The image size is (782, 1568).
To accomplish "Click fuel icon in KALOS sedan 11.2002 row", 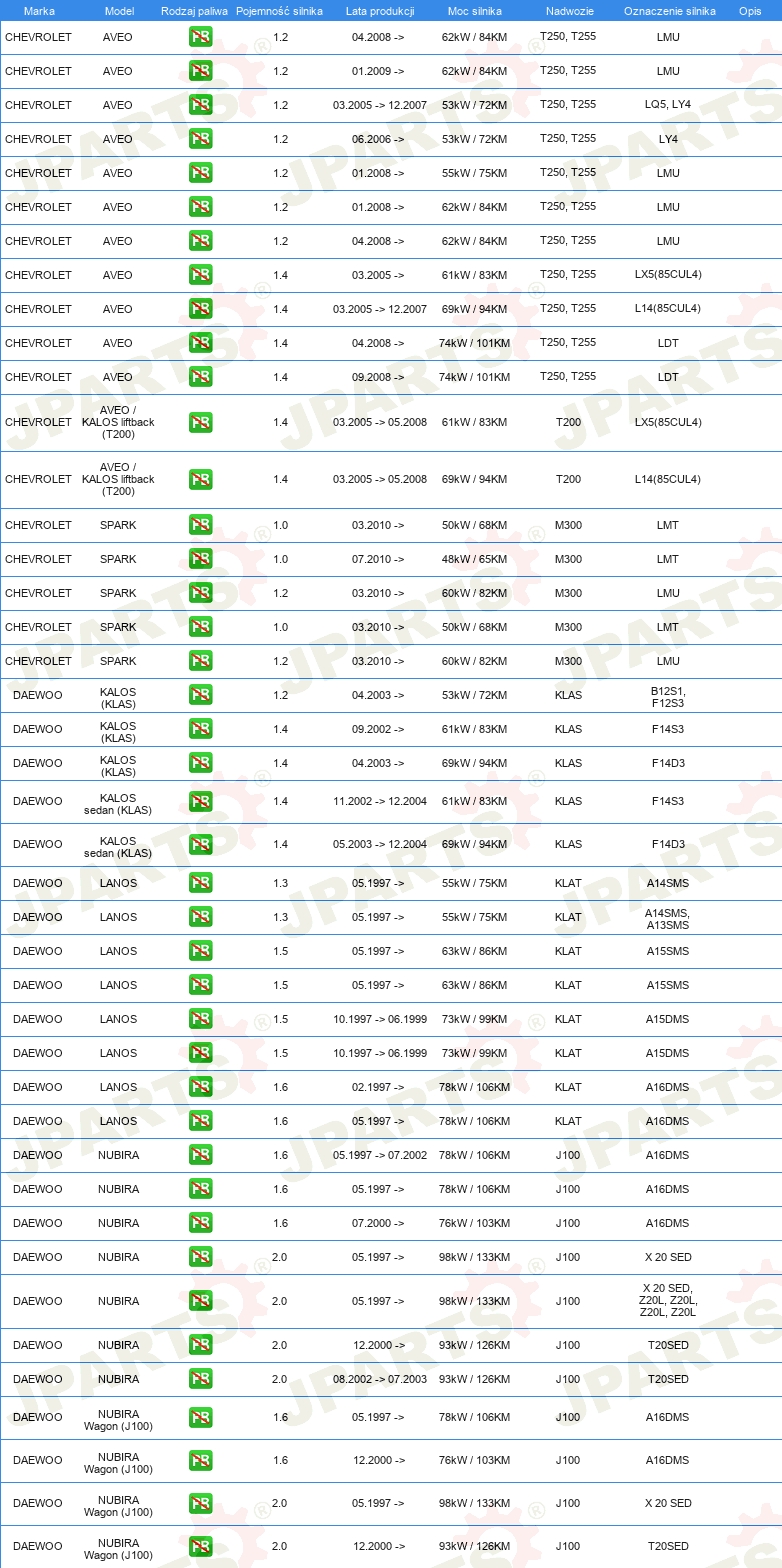I will [x=200, y=801].
